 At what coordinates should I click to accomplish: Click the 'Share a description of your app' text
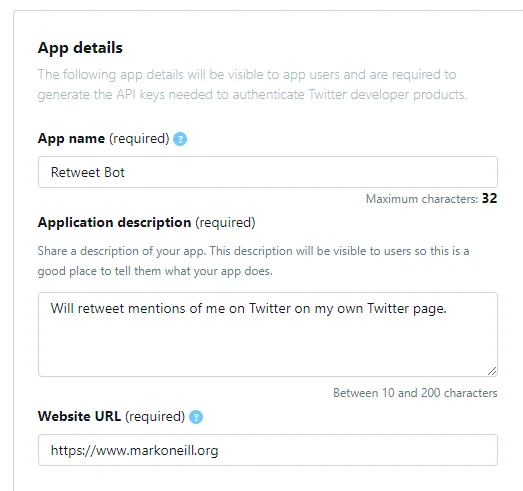pos(122,251)
